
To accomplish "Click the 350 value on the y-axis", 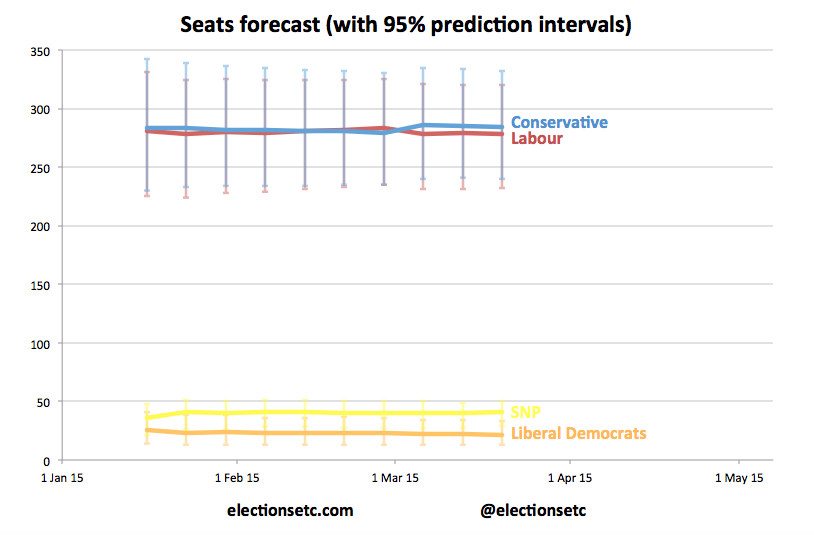I will coord(36,50).
